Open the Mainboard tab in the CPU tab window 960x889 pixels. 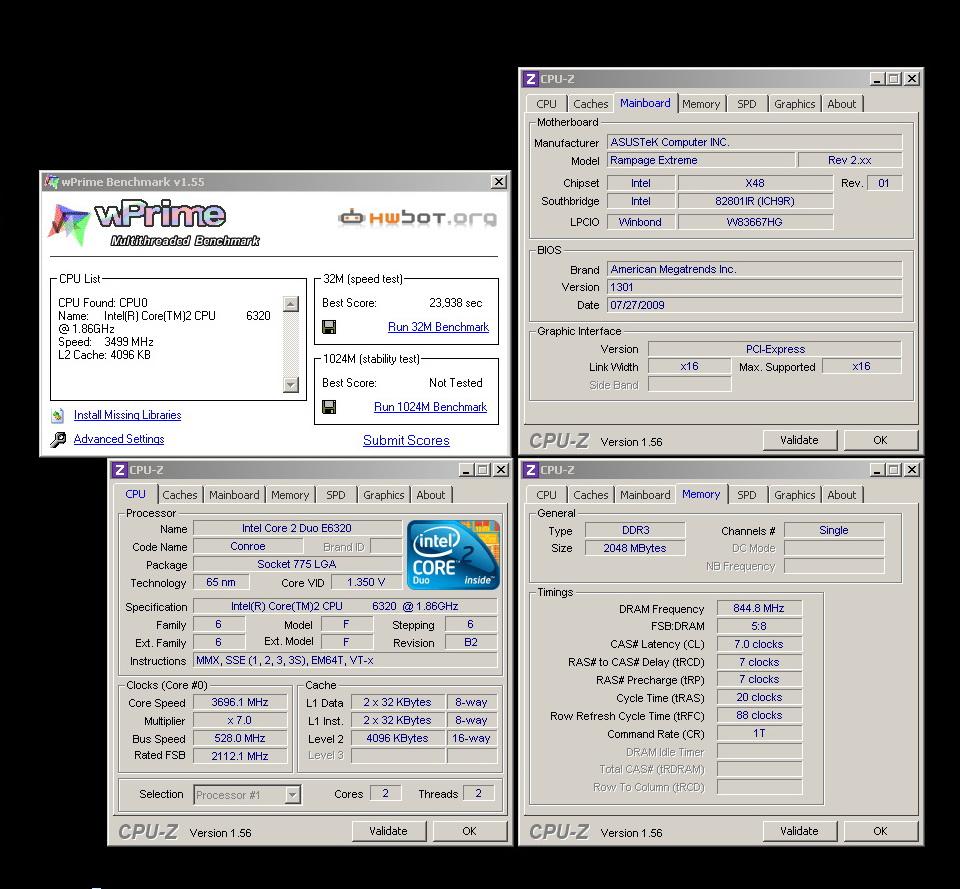point(234,495)
